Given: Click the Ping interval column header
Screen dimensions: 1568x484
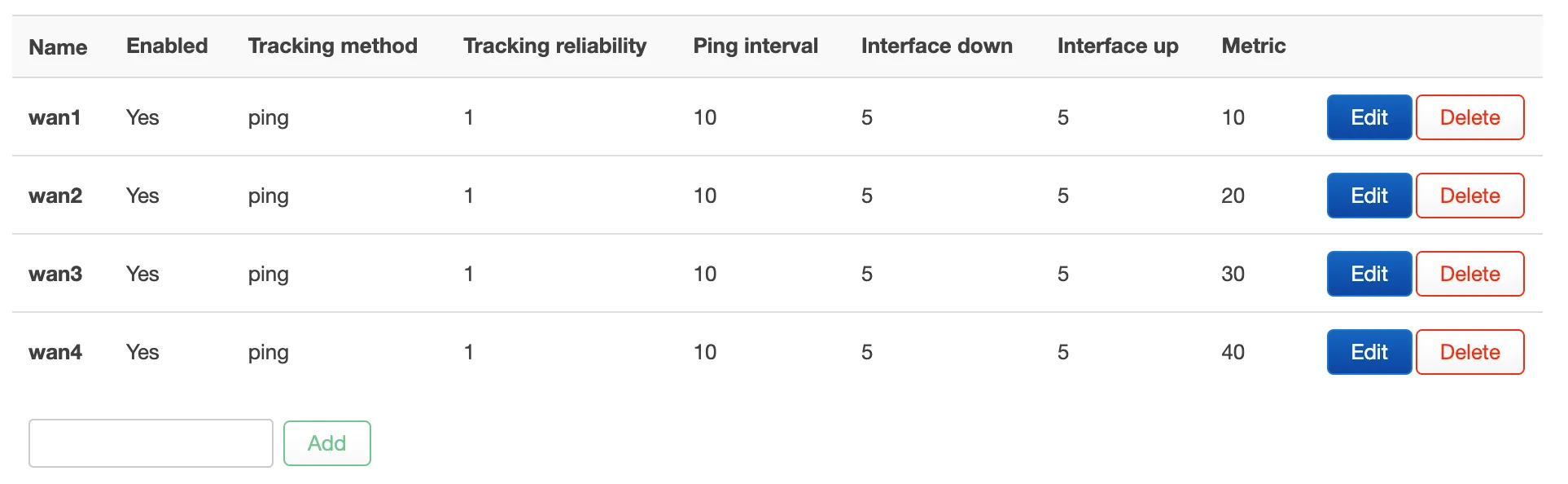Looking at the screenshot, I should [755, 46].
